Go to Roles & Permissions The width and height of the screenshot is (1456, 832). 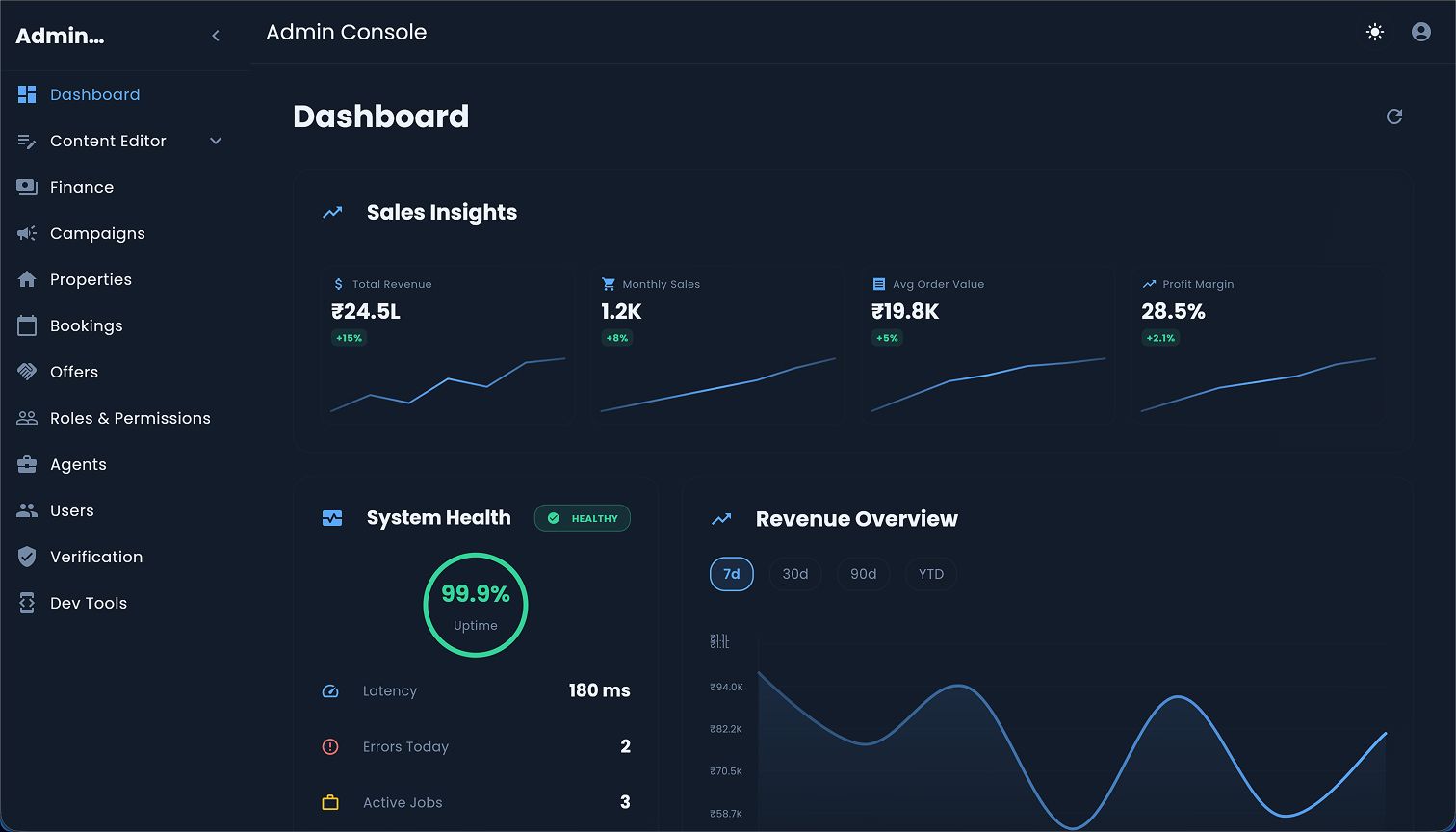pos(130,418)
